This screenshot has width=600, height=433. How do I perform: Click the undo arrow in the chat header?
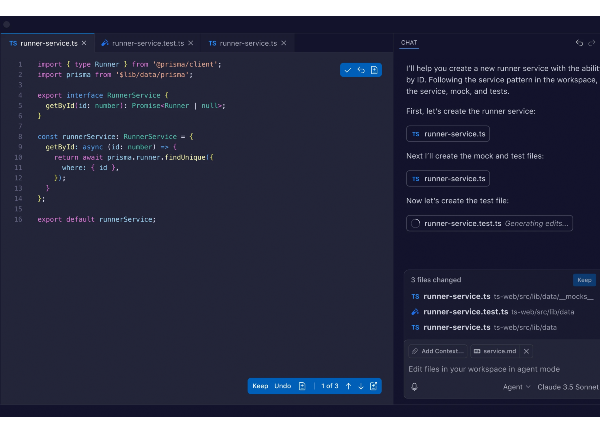579,43
